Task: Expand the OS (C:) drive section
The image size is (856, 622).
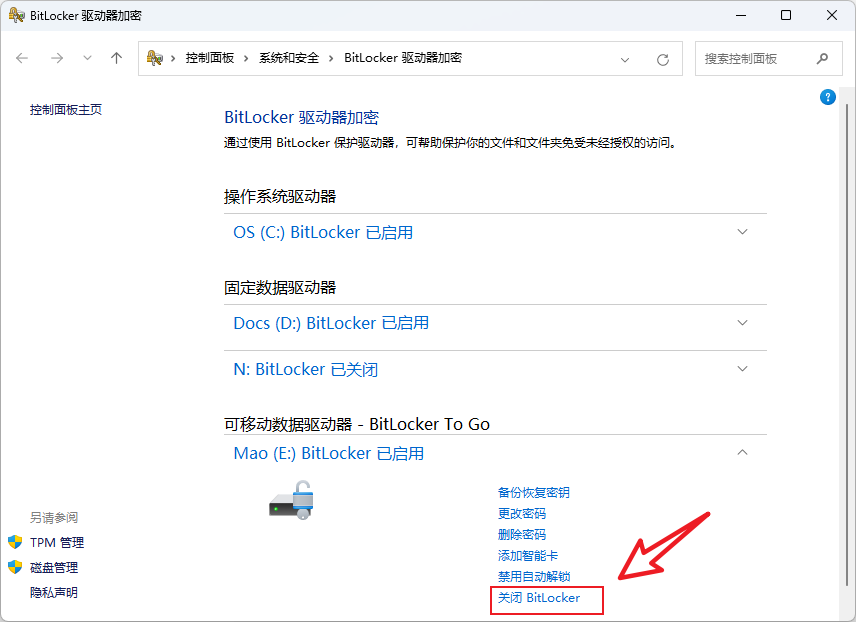Action: click(742, 232)
